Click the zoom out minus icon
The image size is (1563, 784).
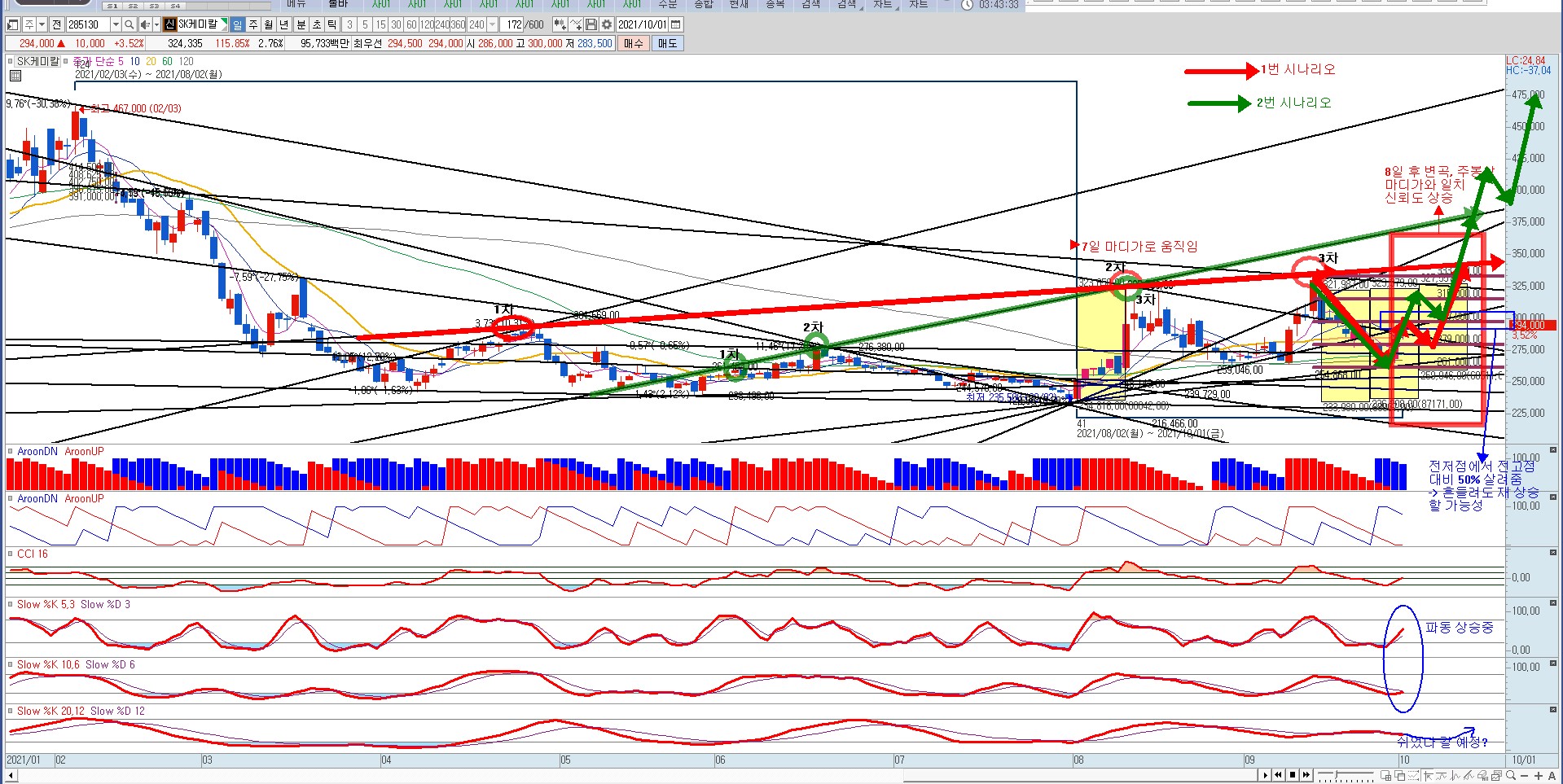tap(1525, 775)
